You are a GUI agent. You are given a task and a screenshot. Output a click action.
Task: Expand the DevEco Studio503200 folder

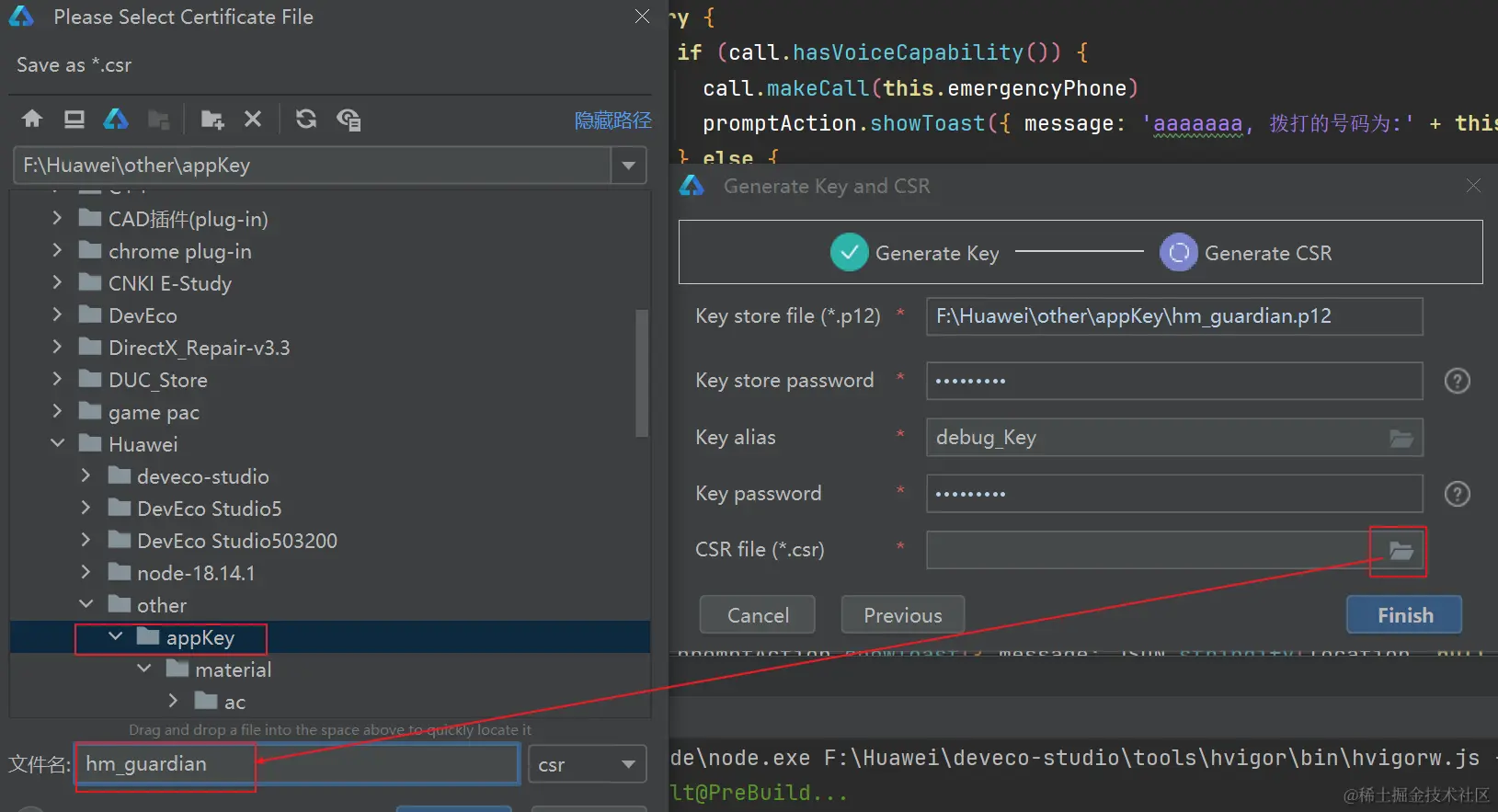(86, 540)
